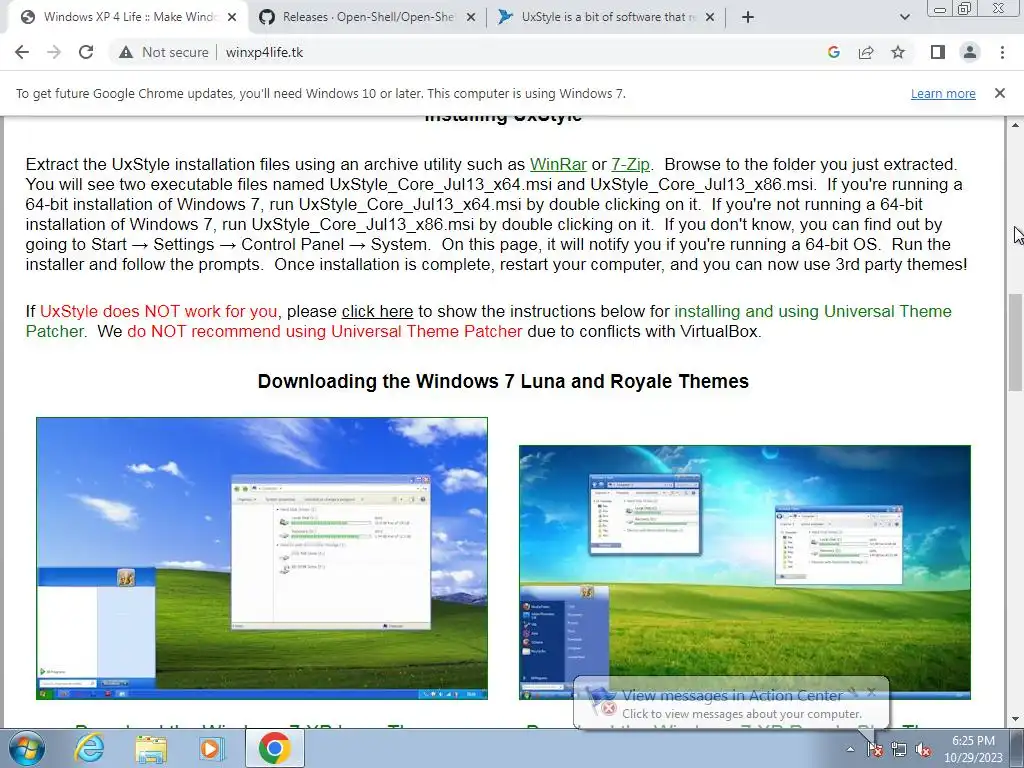This screenshot has width=1024, height=768.
Task: Click the address bar URL winxp4life.tk
Action: [x=264, y=52]
